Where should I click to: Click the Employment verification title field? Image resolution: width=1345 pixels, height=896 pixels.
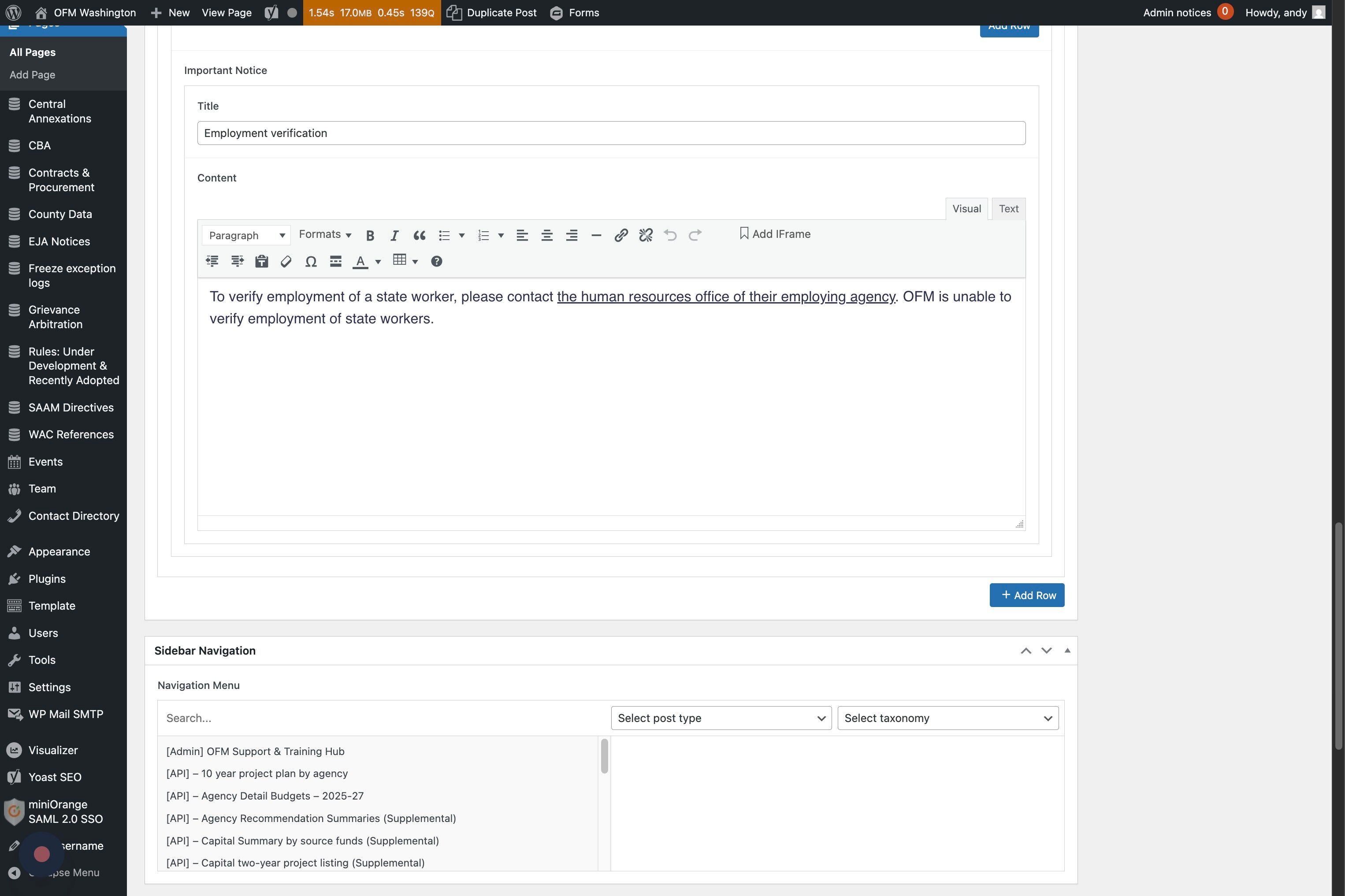pyautogui.click(x=610, y=133)
